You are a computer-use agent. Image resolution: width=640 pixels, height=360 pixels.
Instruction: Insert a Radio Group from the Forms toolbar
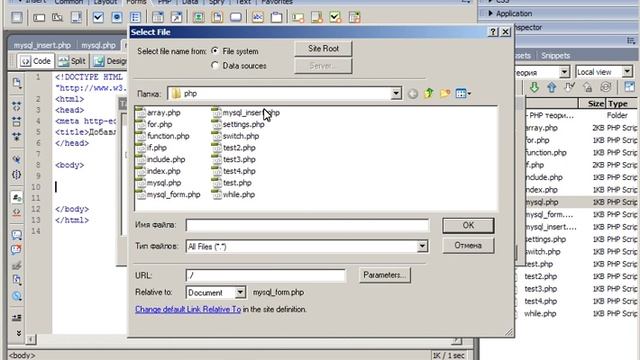[x=136, y=18]
